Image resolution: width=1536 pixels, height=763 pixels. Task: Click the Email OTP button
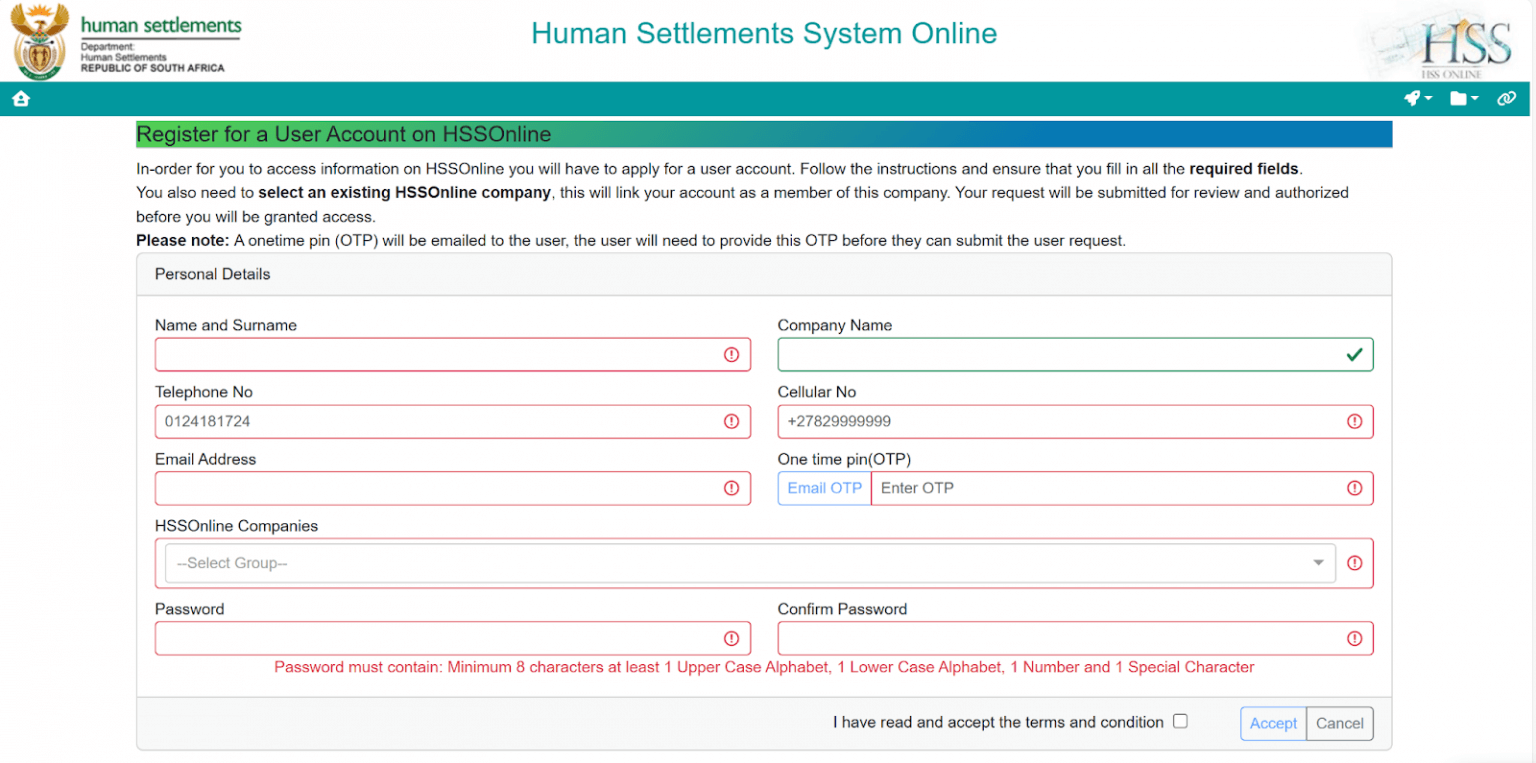[824, 488]
